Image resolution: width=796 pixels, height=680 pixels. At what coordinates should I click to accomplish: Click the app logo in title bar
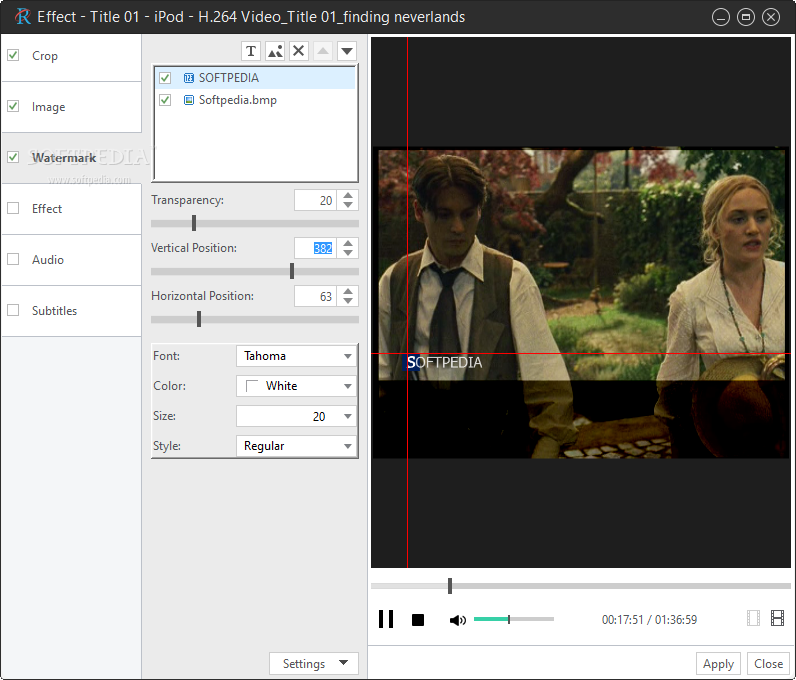click(22, 17)
